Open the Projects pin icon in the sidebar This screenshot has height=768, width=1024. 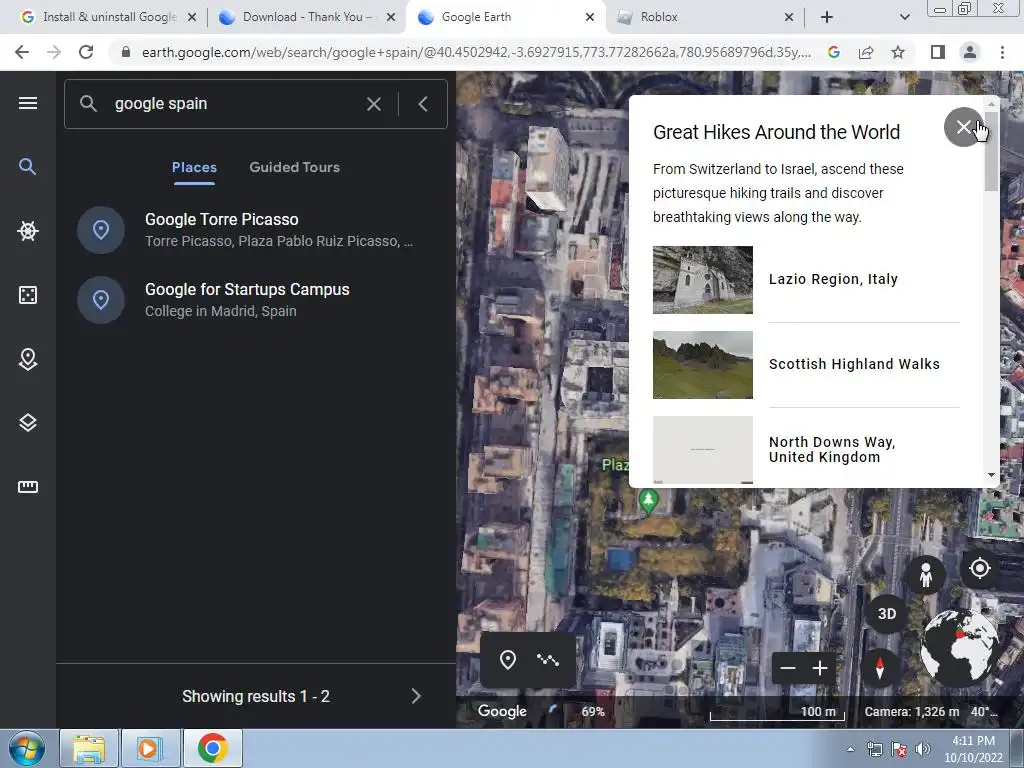coord(27,359)
